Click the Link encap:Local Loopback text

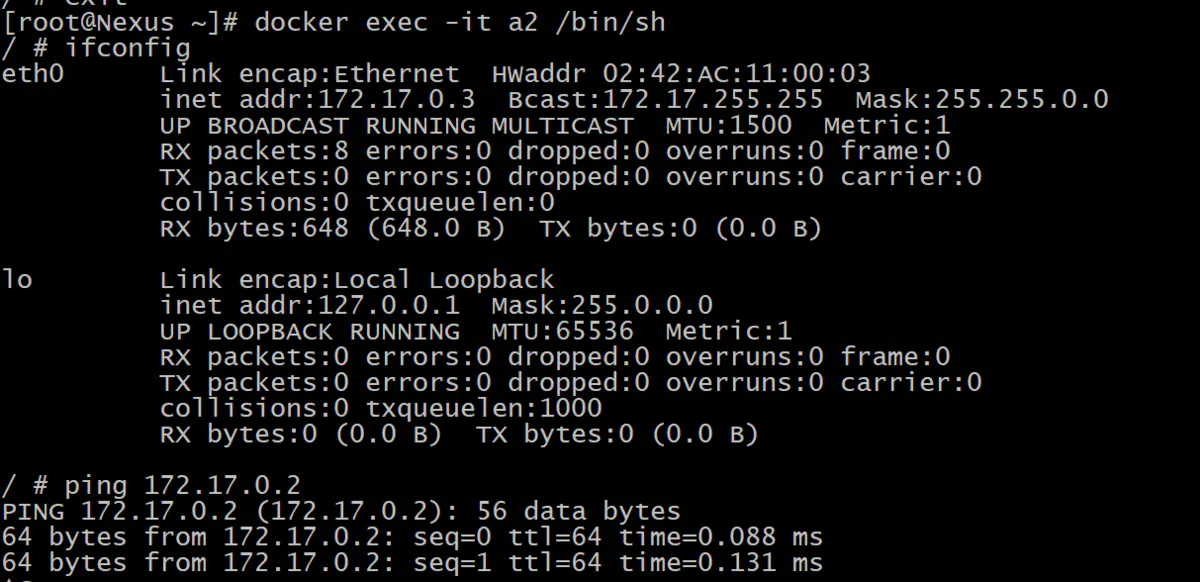[x=357, y=279]
